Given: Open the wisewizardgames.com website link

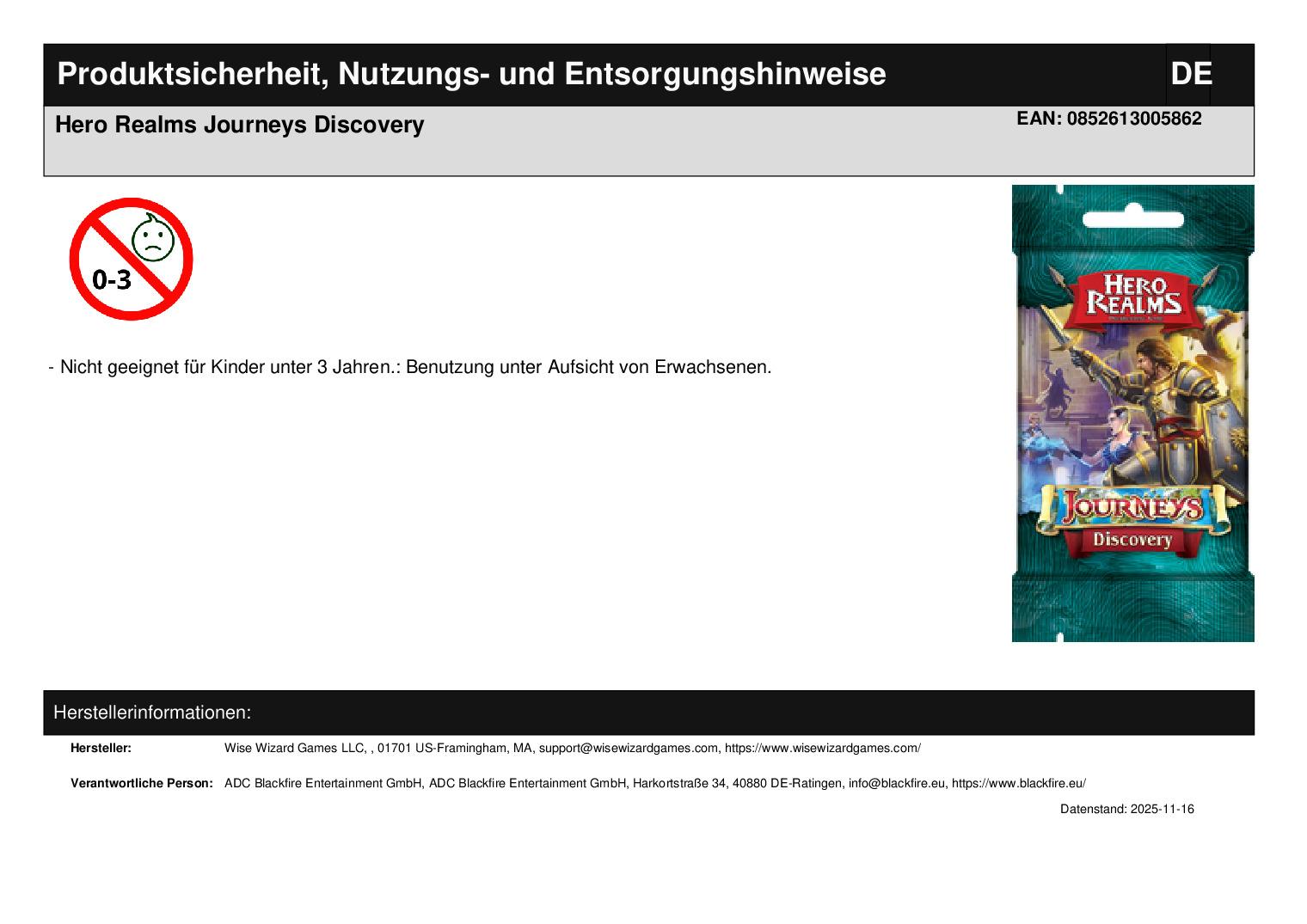Looking at the screenshot, I should click(822, 749).
